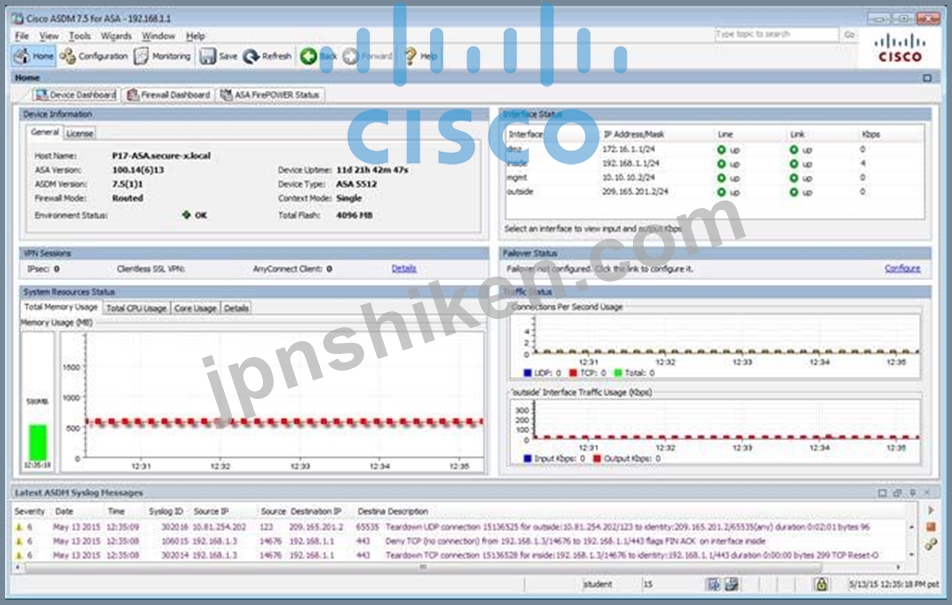Open Help from the toolbar question mark
952x605 pixels.
coord(420,56)
